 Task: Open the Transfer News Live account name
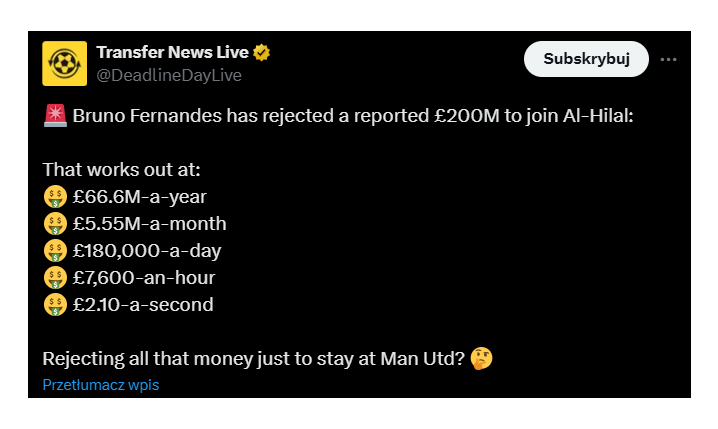pyautogui.click(x=172, y=52)
